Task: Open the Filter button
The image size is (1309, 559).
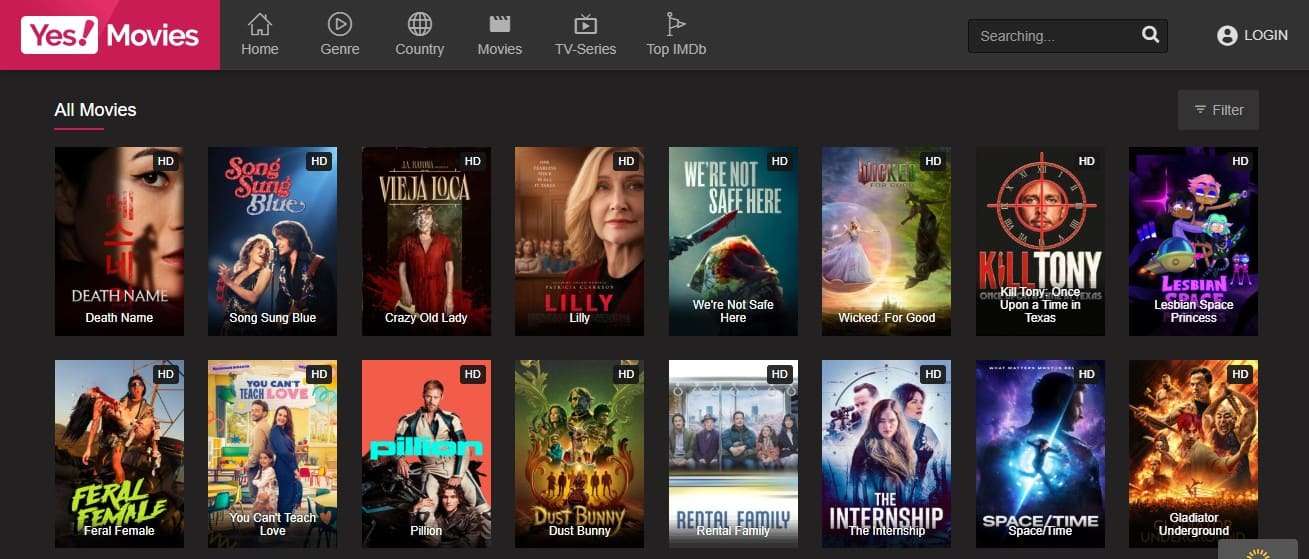Action: pos(1218,110)
